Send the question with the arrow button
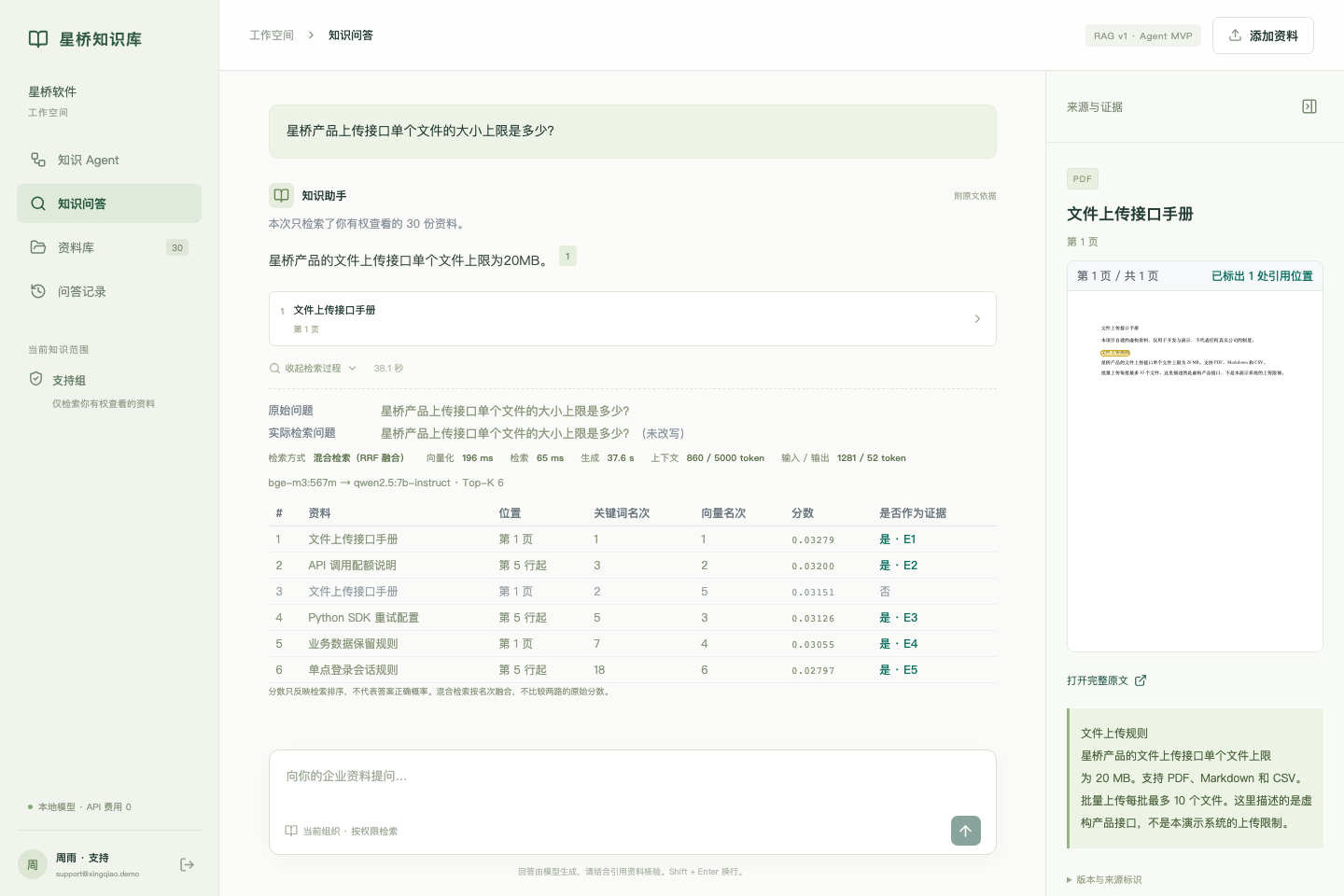The image size is (1344, 896). click(966, 831)
